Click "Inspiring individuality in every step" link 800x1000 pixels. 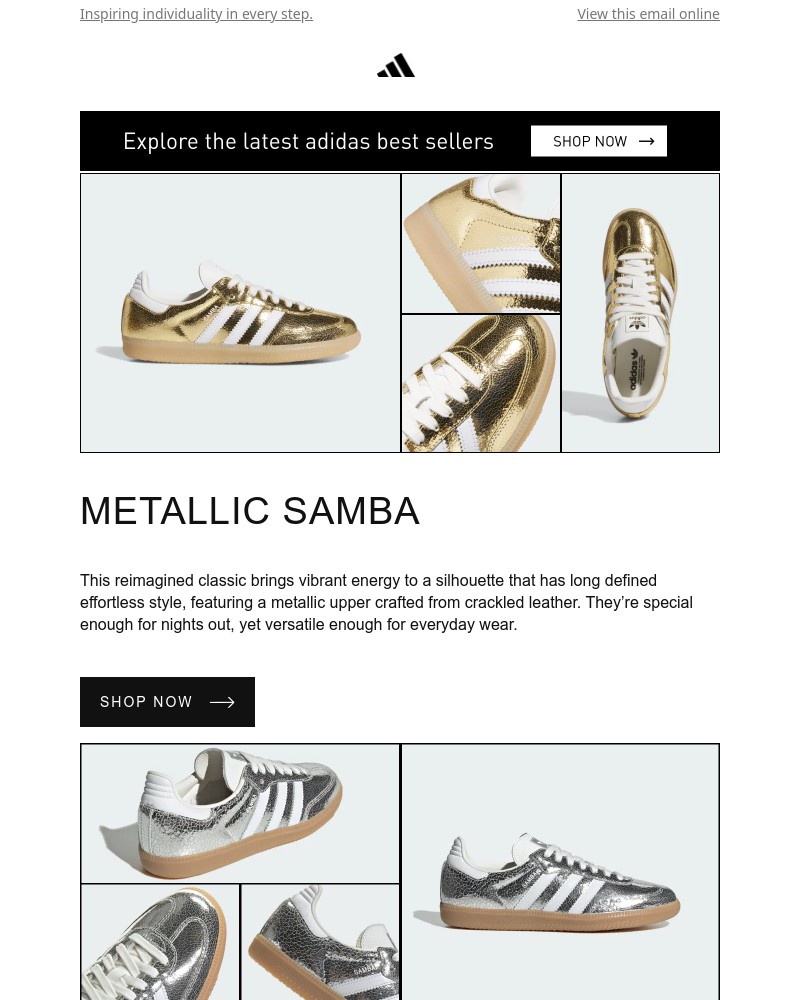[196, 14]
